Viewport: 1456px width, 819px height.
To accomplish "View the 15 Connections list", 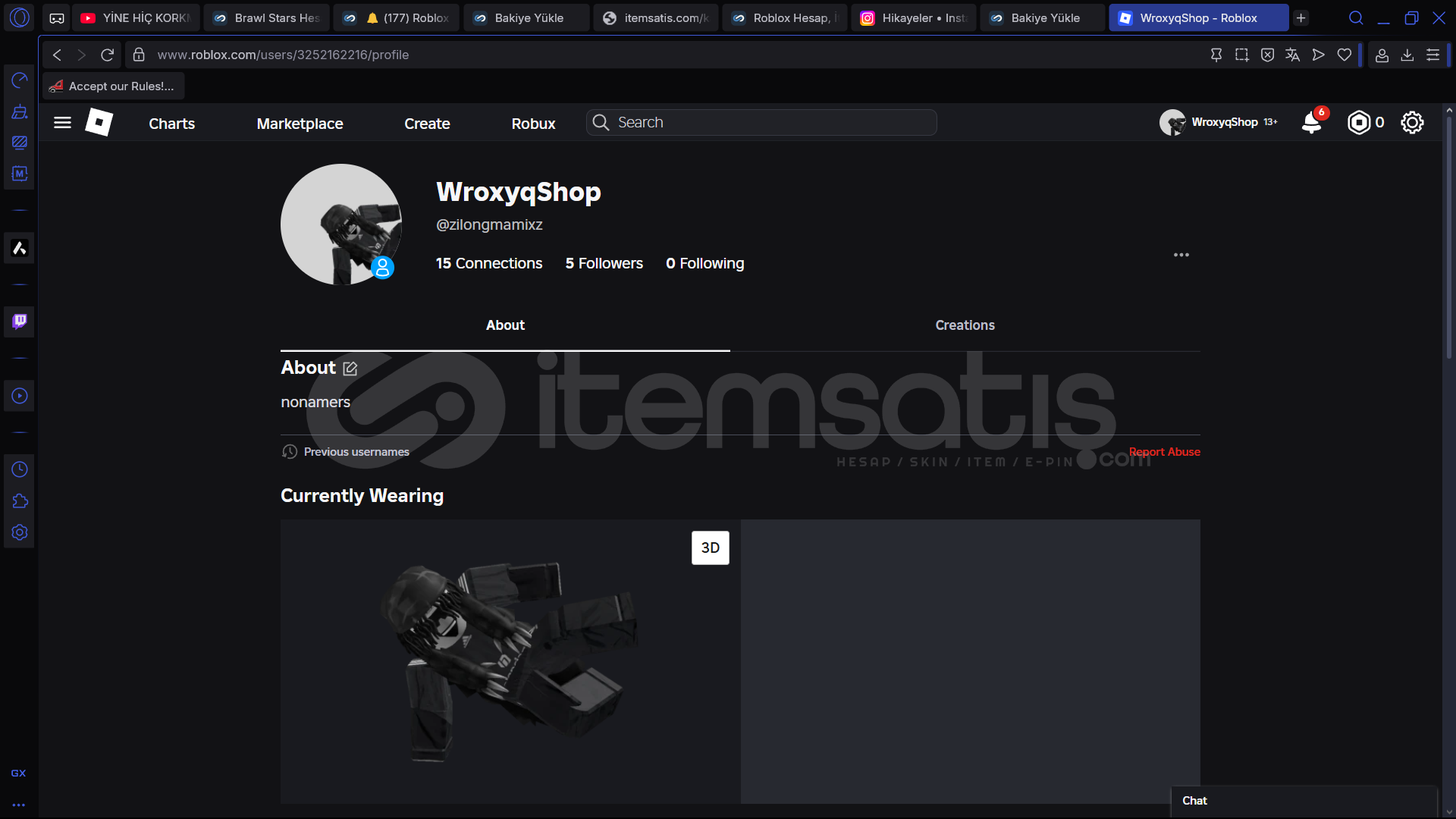I will (489, 263).
